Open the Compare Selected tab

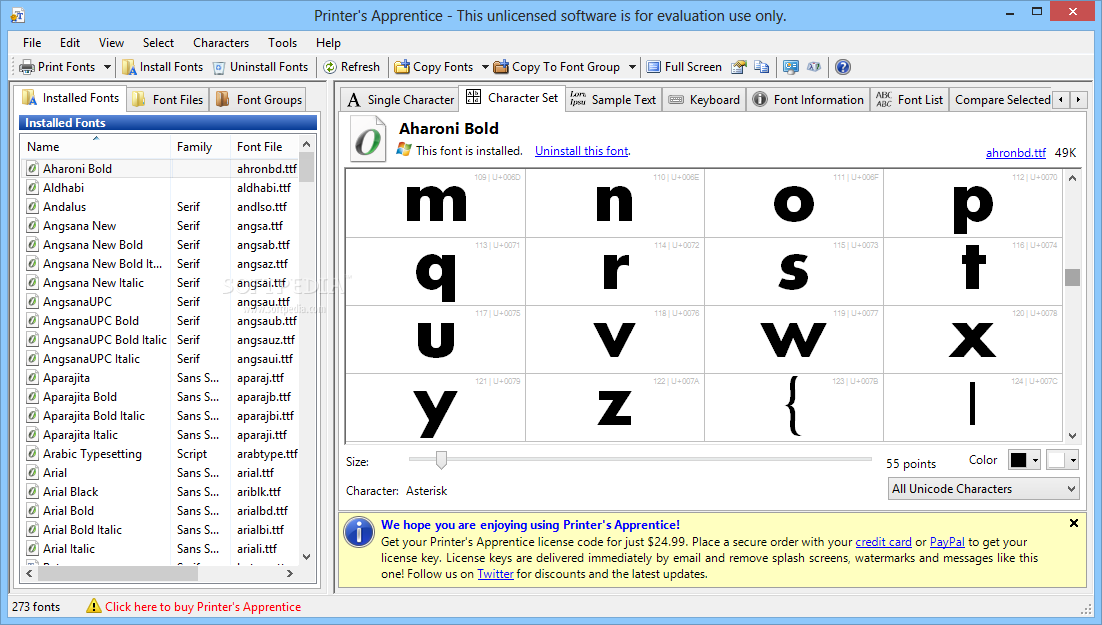pos(1001,100)
